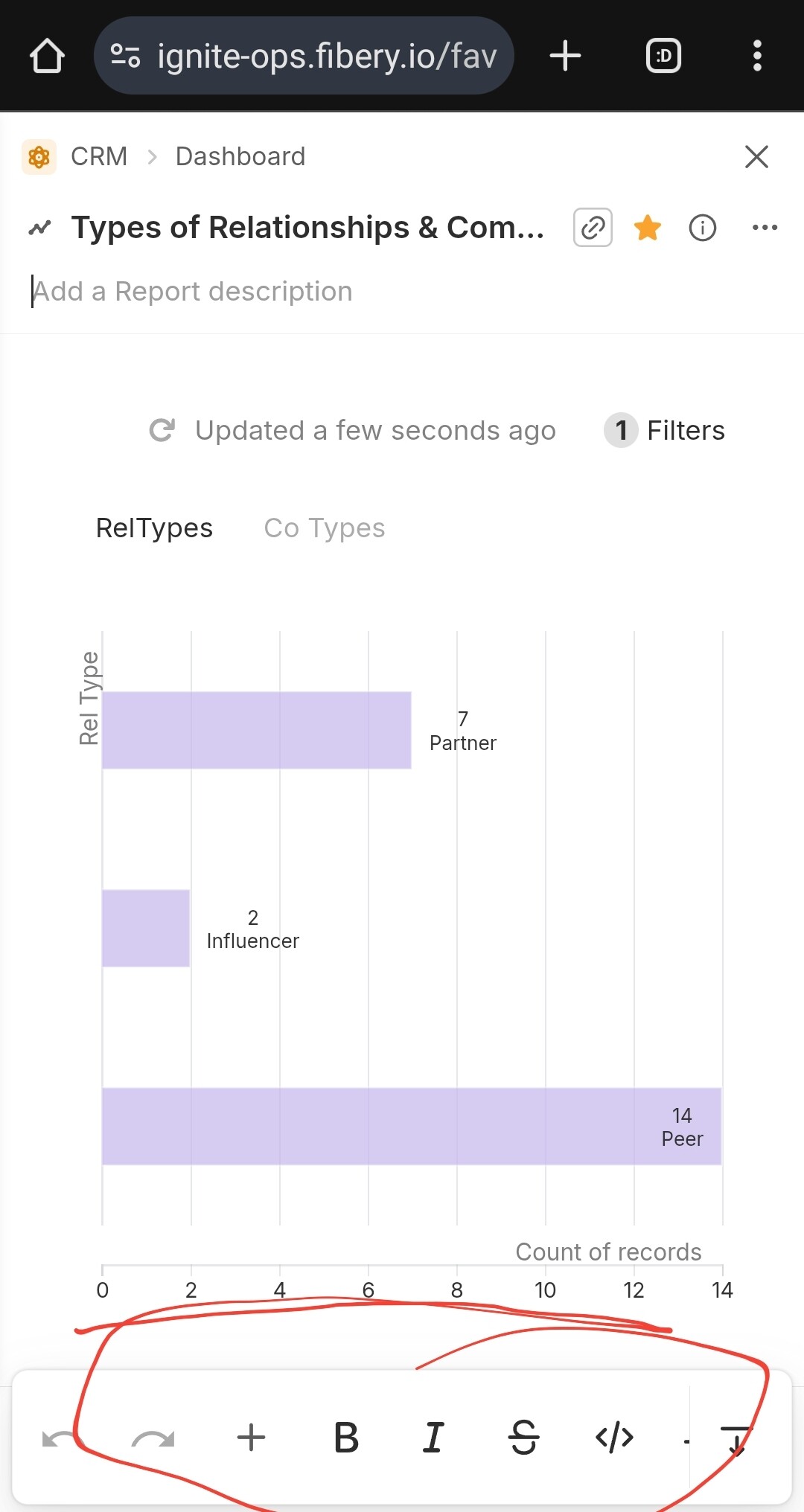Viewport: 804px width, 1512px height.
Task: Open the report more options menu
Action: tap(765, 228)
